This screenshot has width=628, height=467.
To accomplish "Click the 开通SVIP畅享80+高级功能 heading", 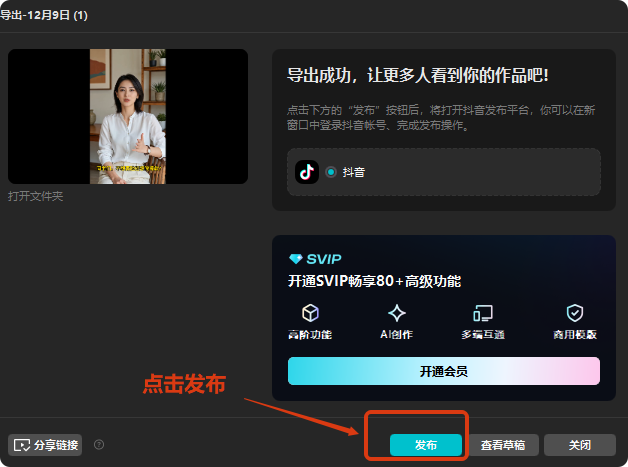I will click(374, 281).
